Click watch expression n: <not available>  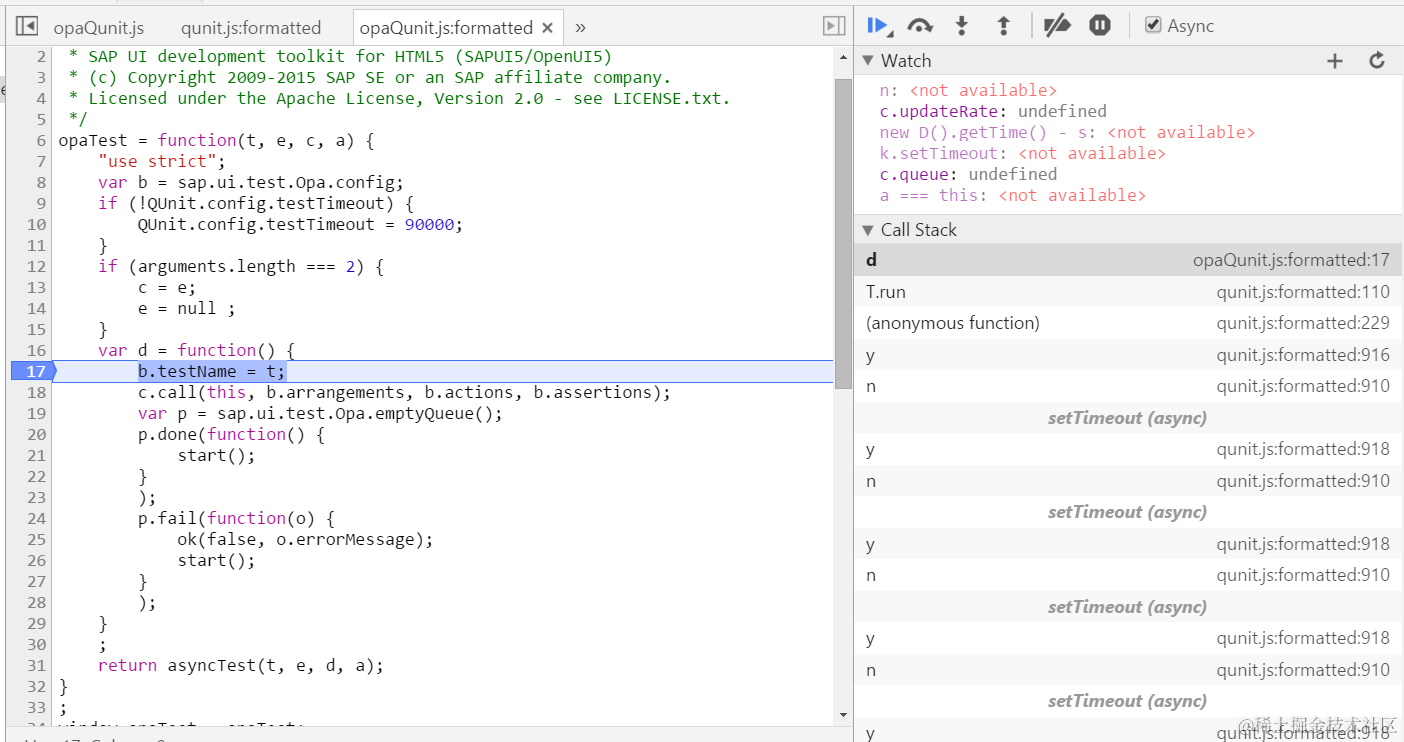click(968, 90)
